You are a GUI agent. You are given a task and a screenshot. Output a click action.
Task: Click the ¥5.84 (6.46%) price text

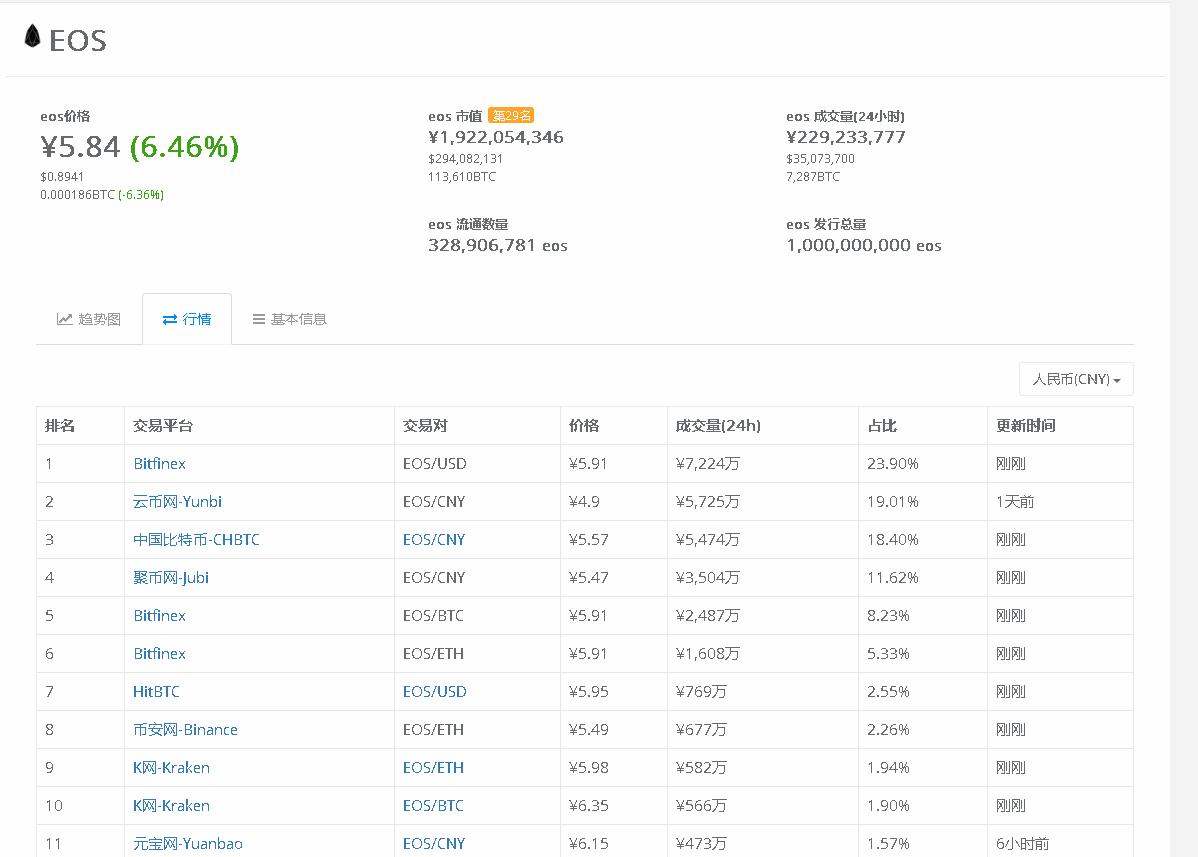coord(140,147)
